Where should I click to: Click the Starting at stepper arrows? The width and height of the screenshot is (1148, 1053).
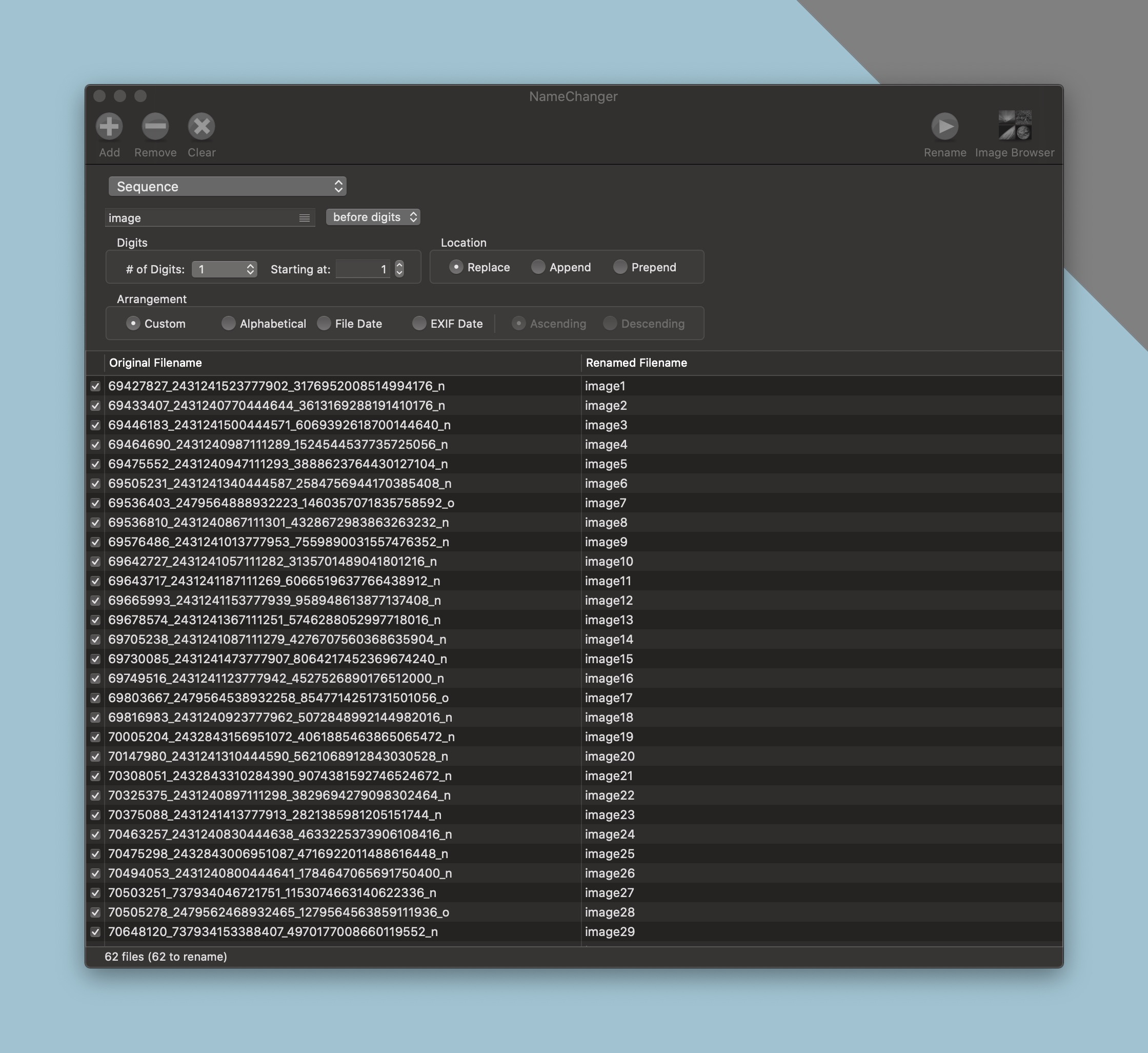399,269
